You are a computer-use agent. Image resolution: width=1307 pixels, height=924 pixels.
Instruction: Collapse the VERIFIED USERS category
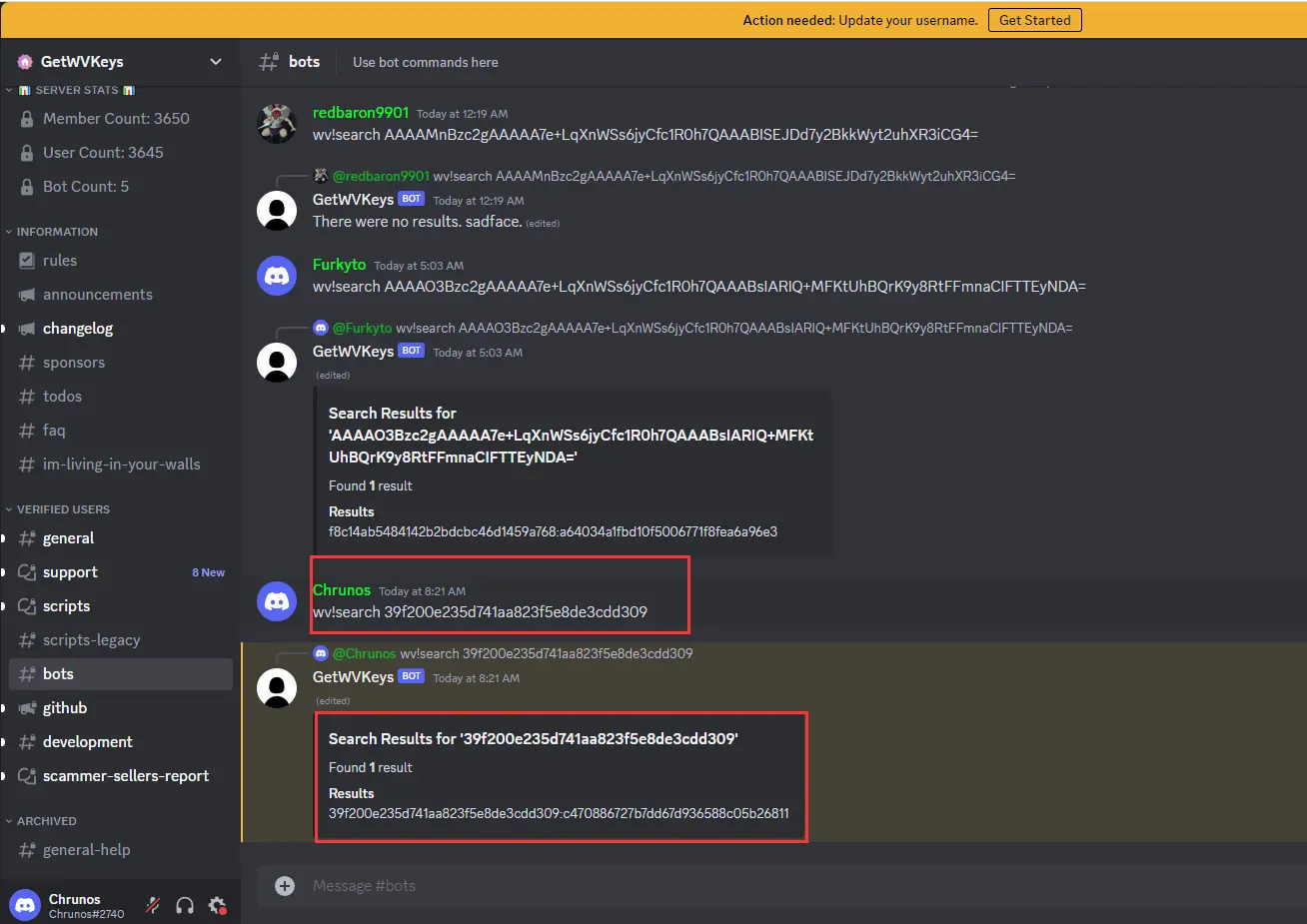63,509
